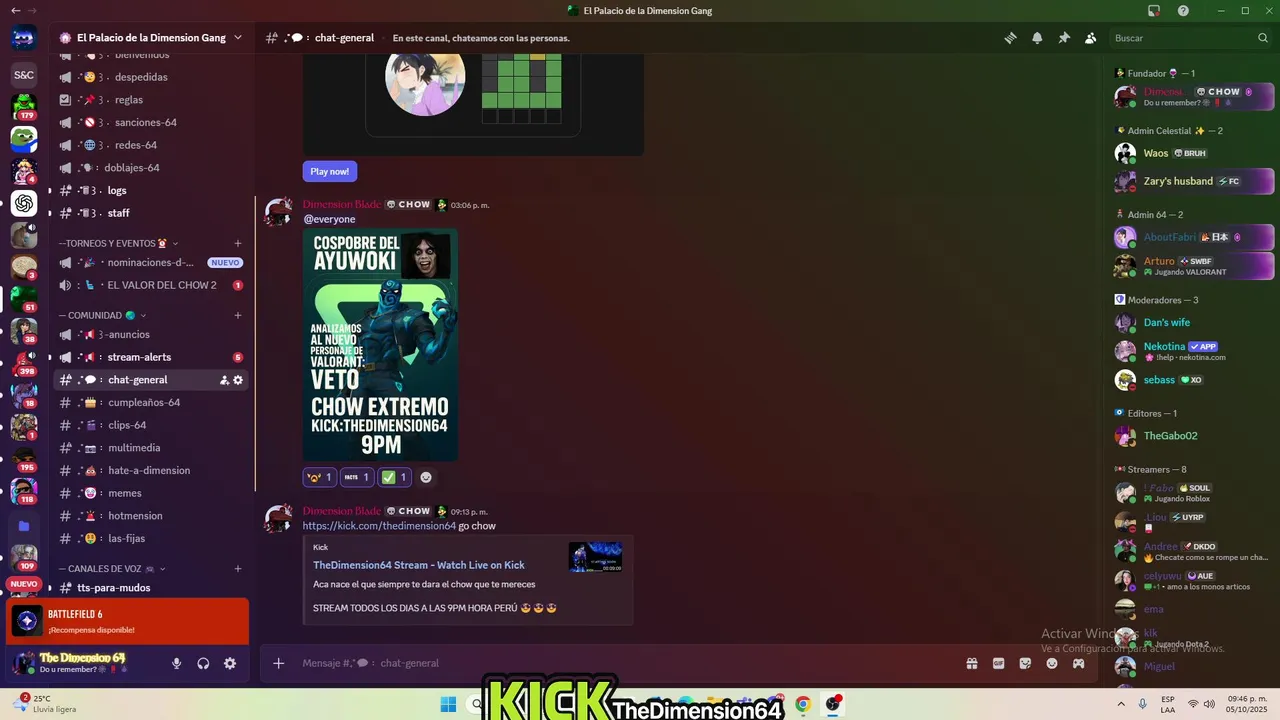Open the server folder icon in sidebar
The width and height of the screenshot is (1280, 720).
click(x=24, y=525)
